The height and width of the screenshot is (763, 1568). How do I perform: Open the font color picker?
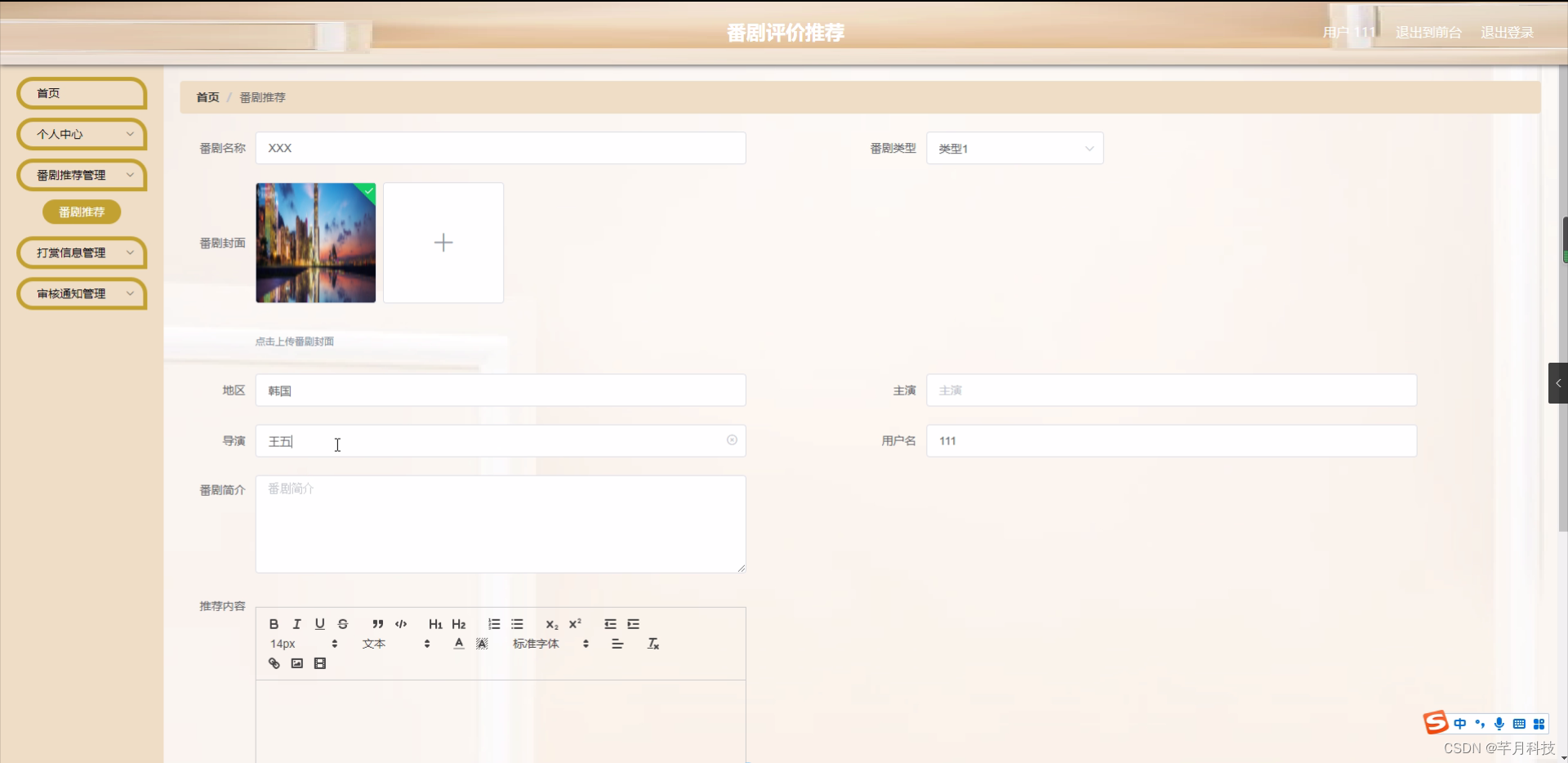click(458, 643)
